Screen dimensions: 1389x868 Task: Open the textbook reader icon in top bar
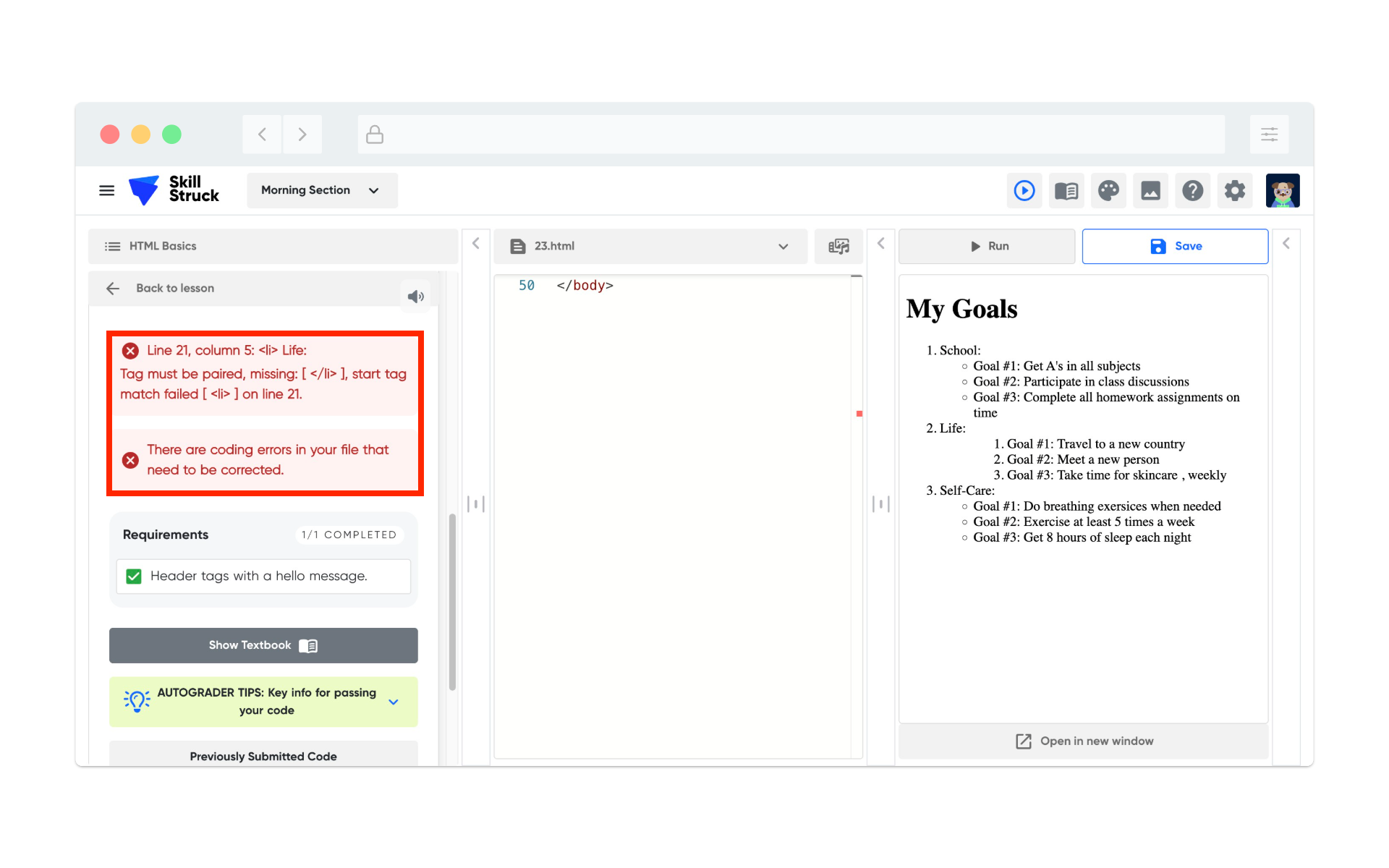[x=1066, y=191]
